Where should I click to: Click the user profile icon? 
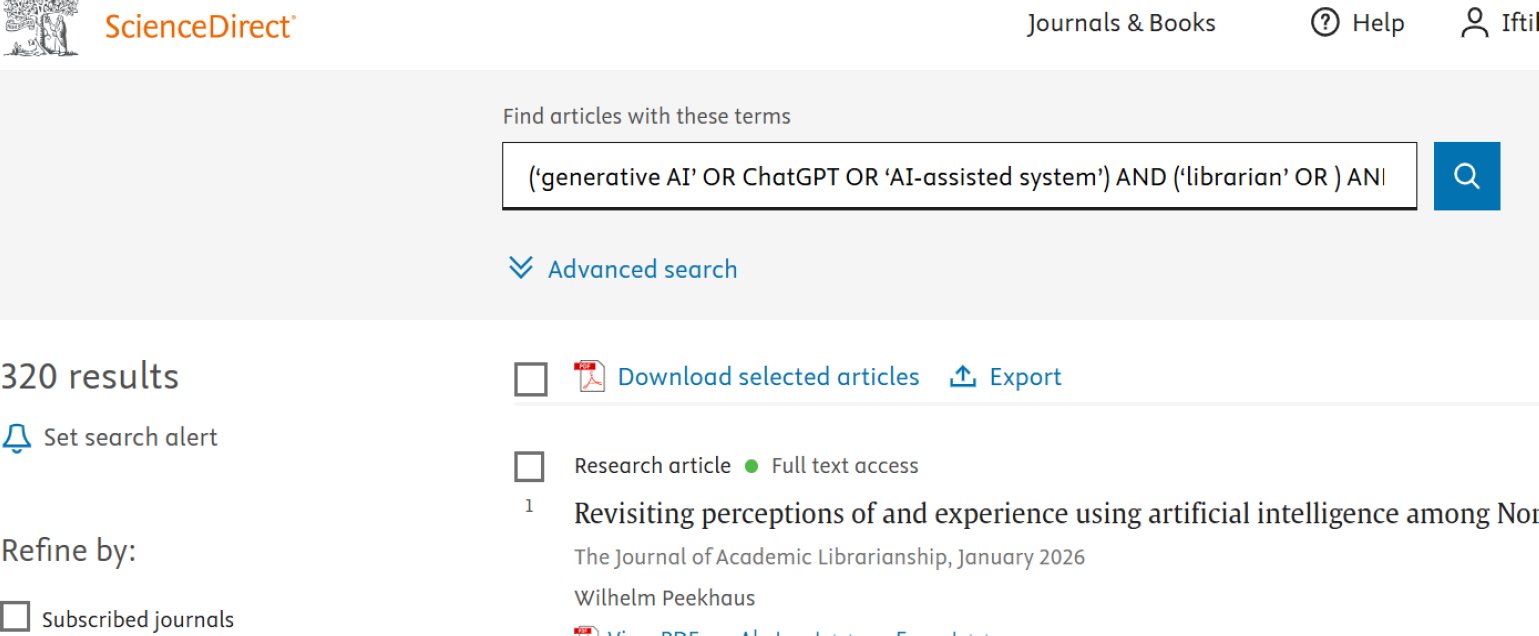pos(1475,23)
